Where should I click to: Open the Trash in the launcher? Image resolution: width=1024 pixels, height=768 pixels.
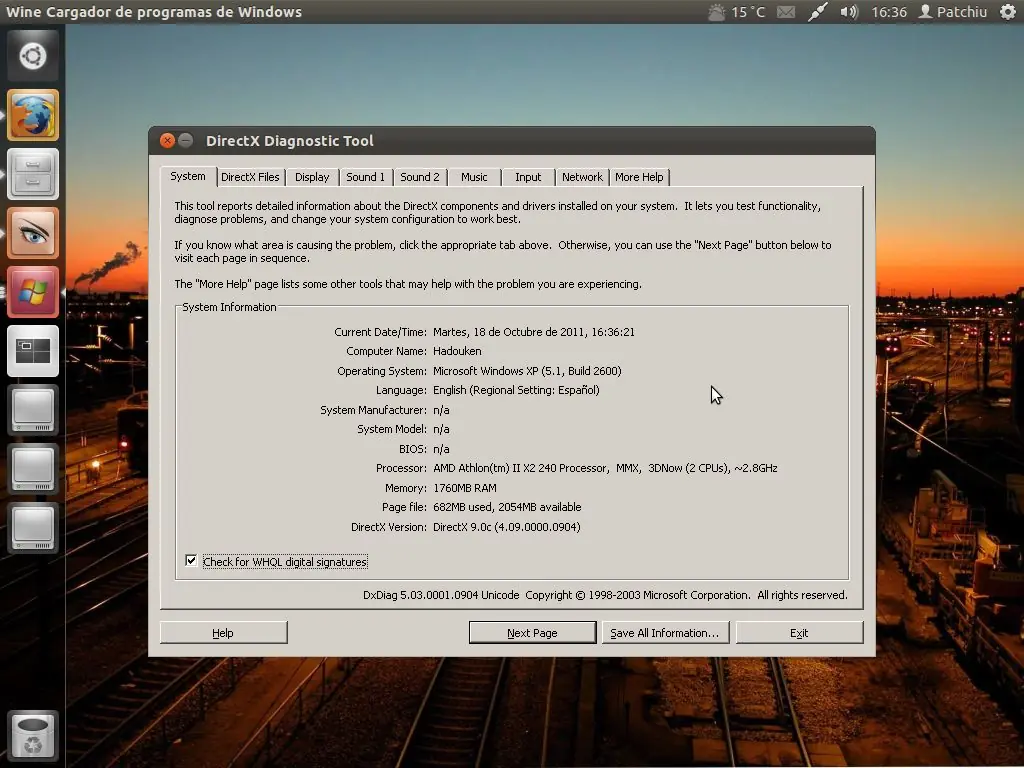33,736
